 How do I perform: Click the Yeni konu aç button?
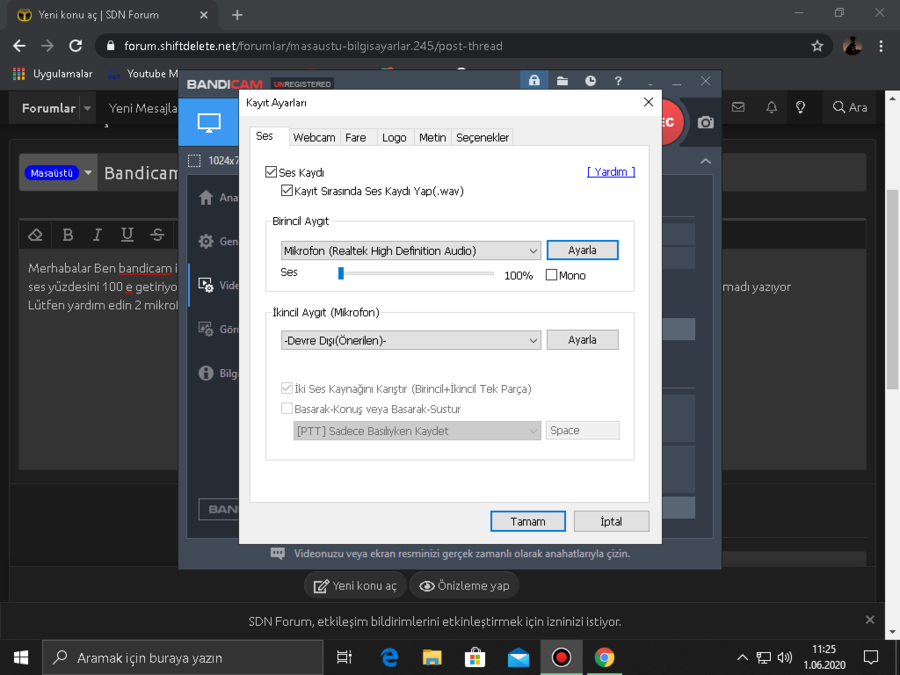355,585
